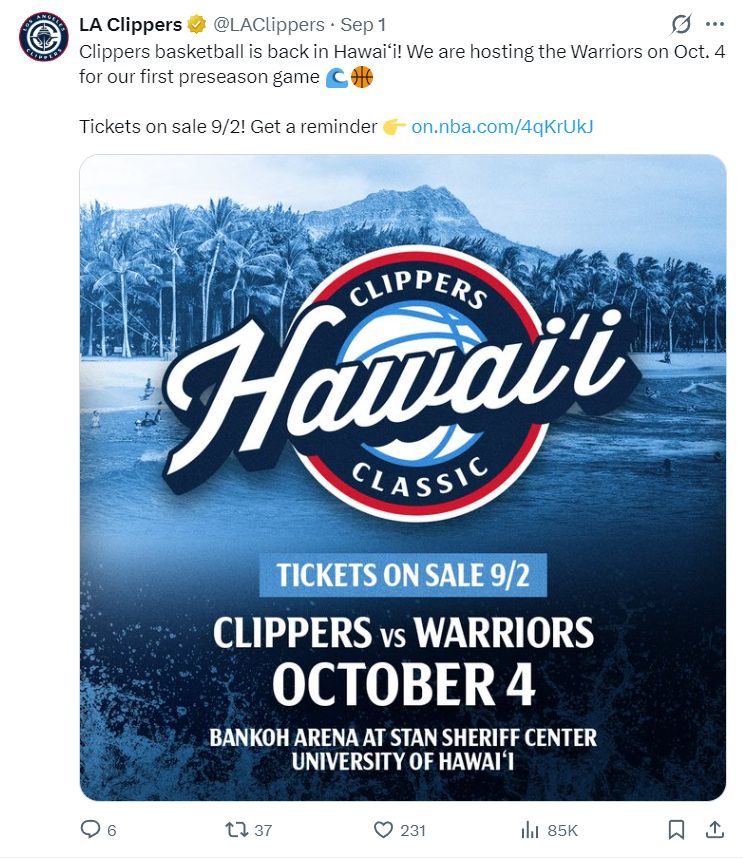Click the 6 replies count
This screenshot has width=743, height=860.
[112, 830]
